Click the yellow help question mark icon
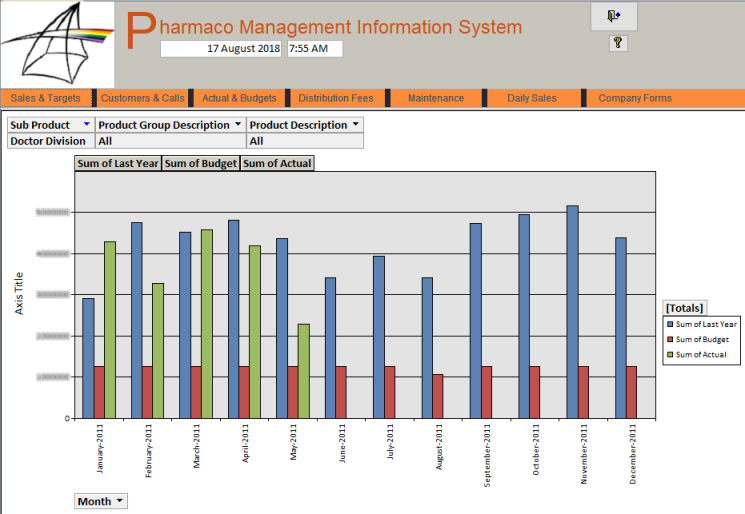 [618, 43]
